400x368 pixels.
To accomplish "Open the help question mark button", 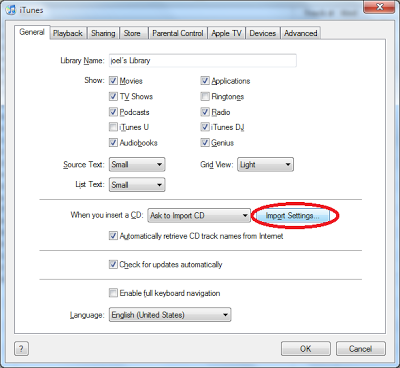I will pyautogui.click(x=22, y=349).
